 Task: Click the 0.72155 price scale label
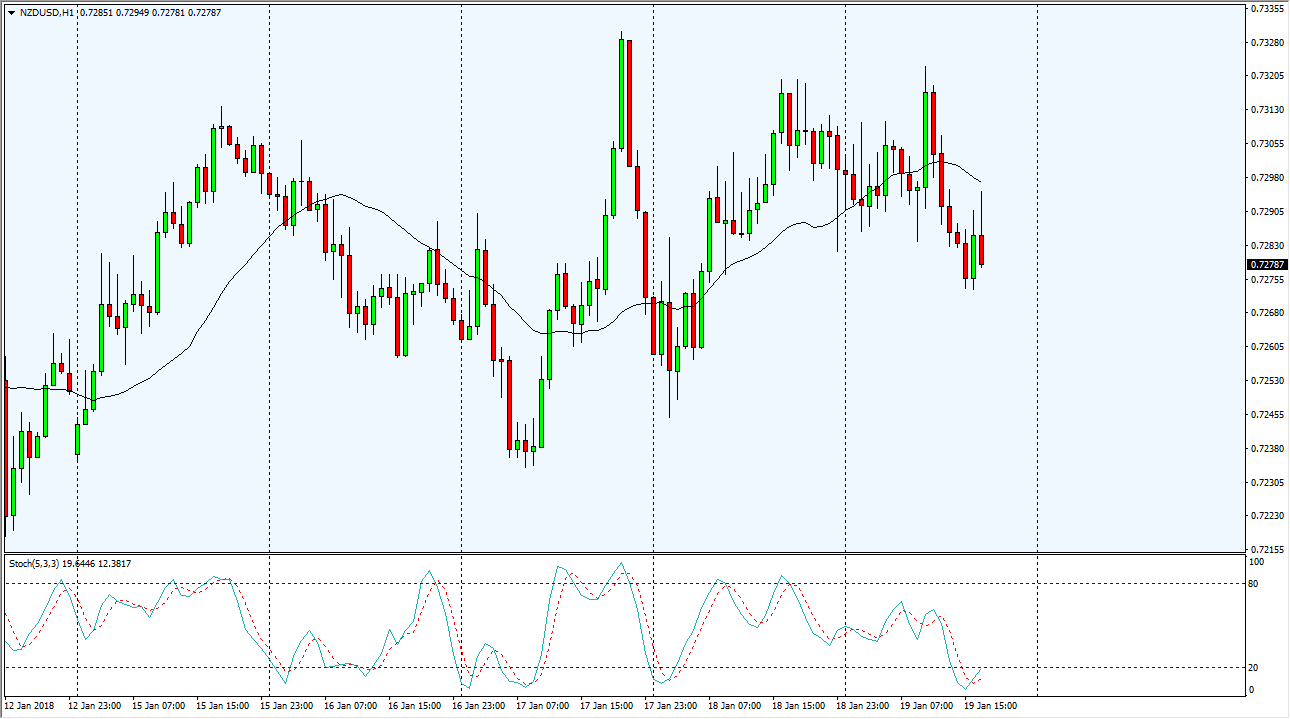(x=1266, y=550)
